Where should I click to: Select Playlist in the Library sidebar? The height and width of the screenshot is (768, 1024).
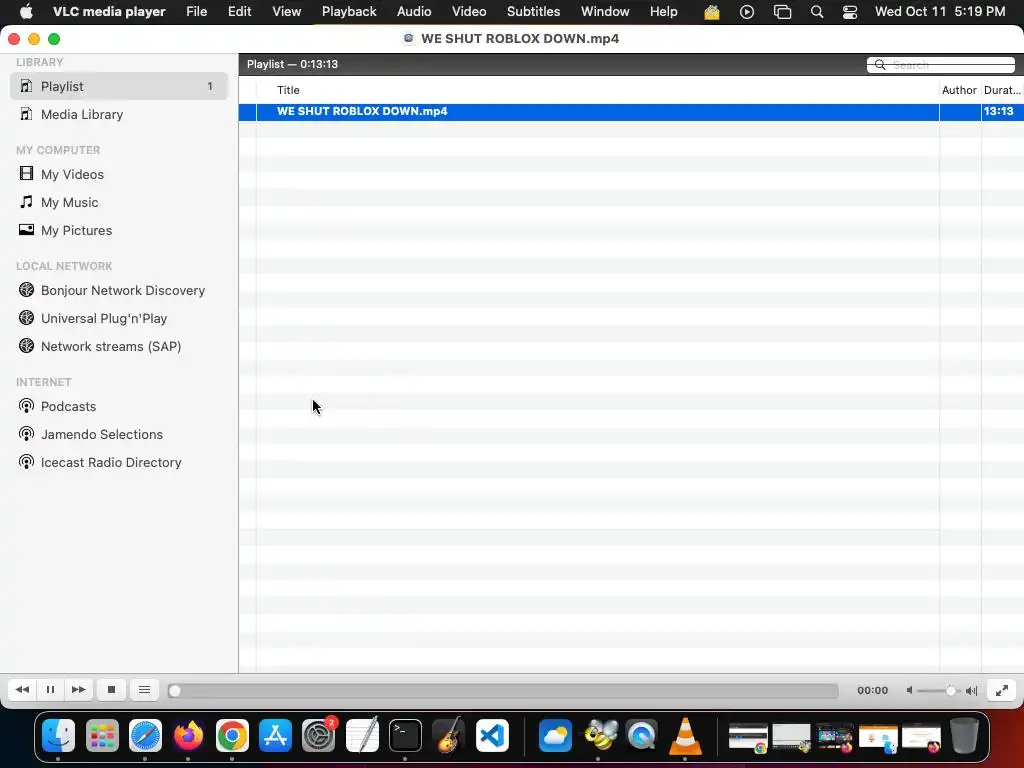[119, 86]
